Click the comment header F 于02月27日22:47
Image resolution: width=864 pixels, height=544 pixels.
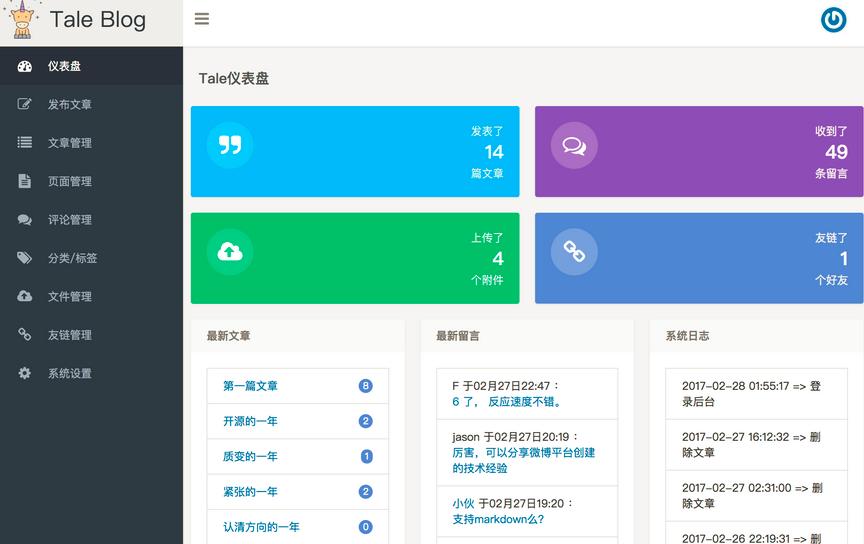click(506, 386)
